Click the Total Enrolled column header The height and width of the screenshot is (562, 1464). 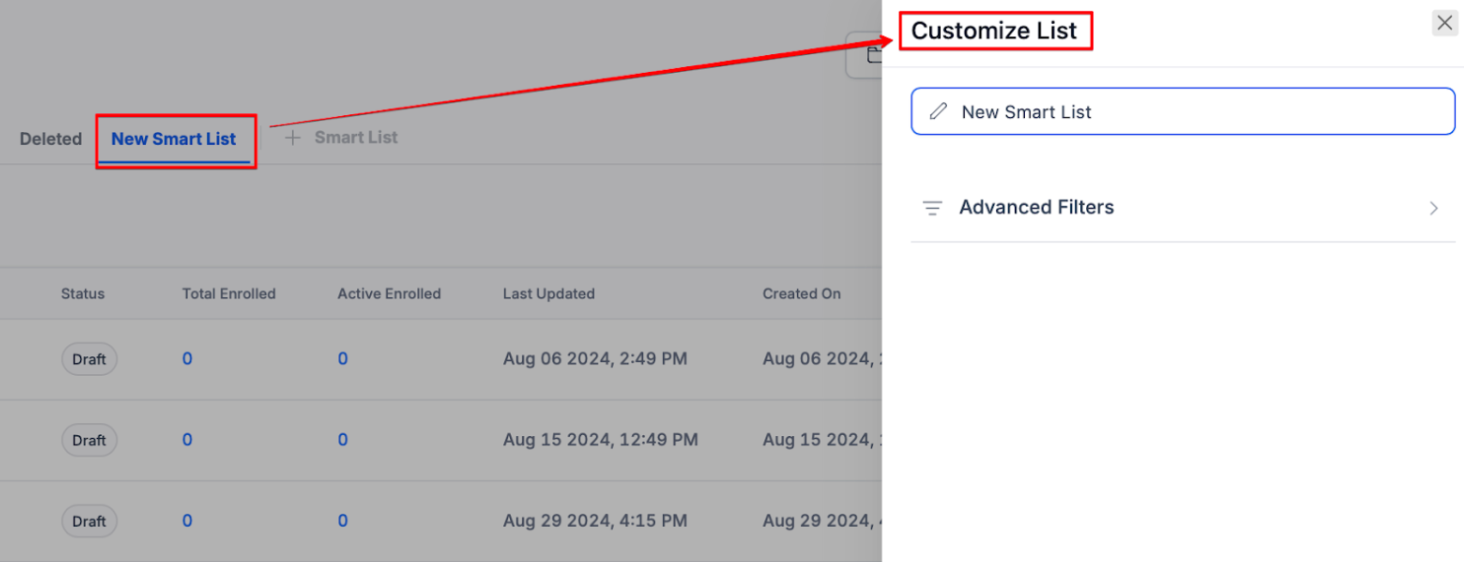tap(229, 294)
